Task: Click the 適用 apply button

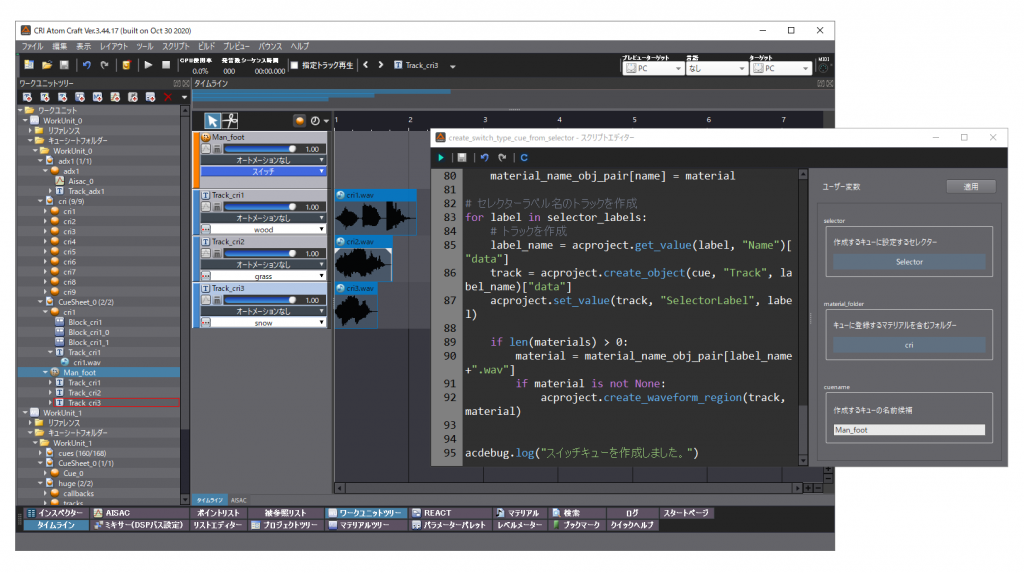Action: 970,187
